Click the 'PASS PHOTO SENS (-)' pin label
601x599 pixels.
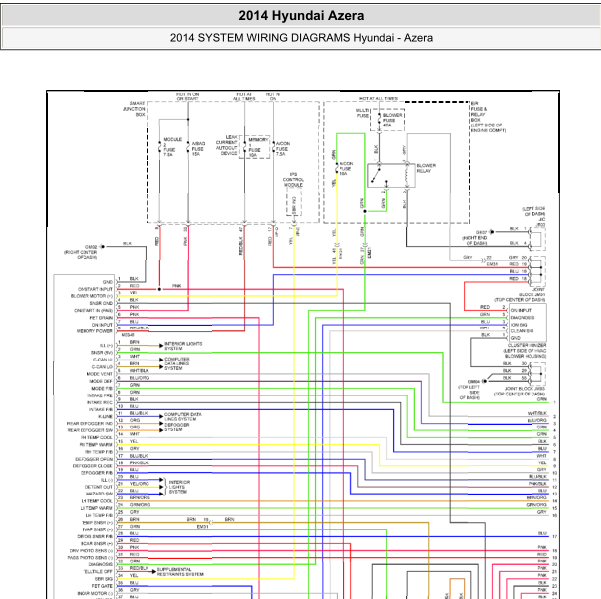(90, 558)
